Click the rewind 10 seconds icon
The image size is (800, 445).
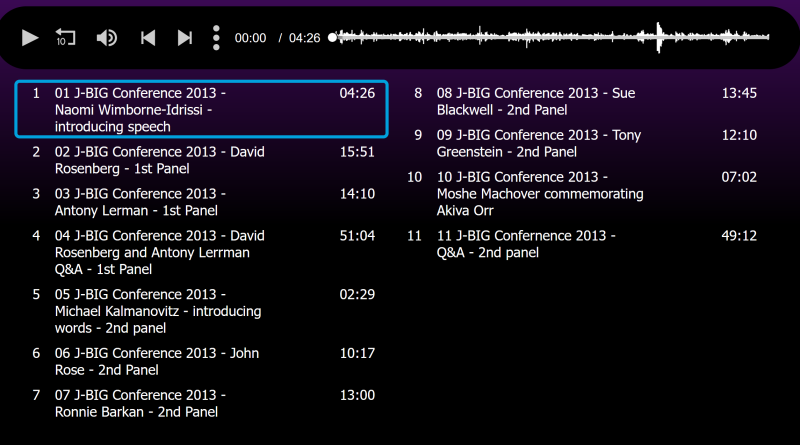click(66, 38)
